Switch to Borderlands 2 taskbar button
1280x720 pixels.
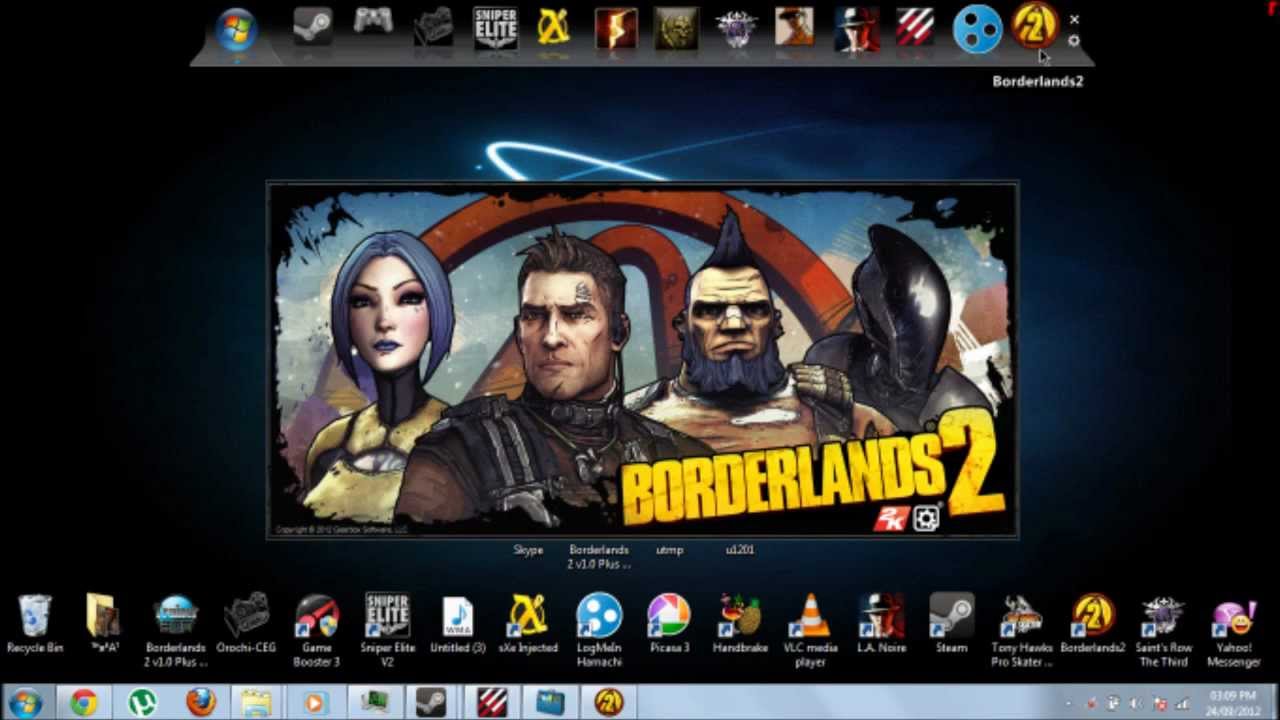point(608,702)
